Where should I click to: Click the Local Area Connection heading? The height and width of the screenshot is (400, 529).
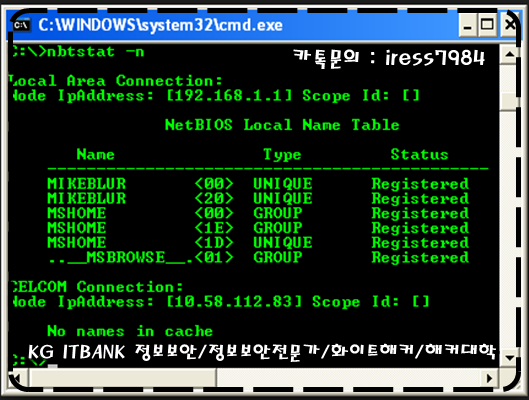coord(115,81)
